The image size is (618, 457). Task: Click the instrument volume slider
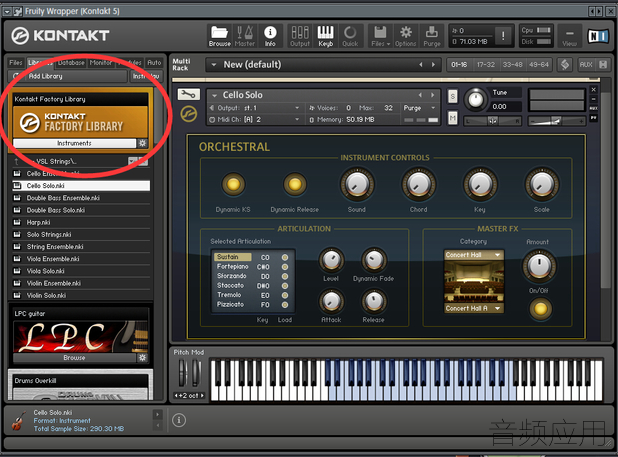pyautogui.click(x=556, y=121)
